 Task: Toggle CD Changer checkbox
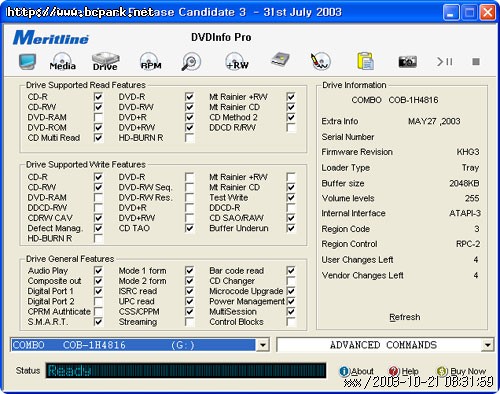coord(291,281)
